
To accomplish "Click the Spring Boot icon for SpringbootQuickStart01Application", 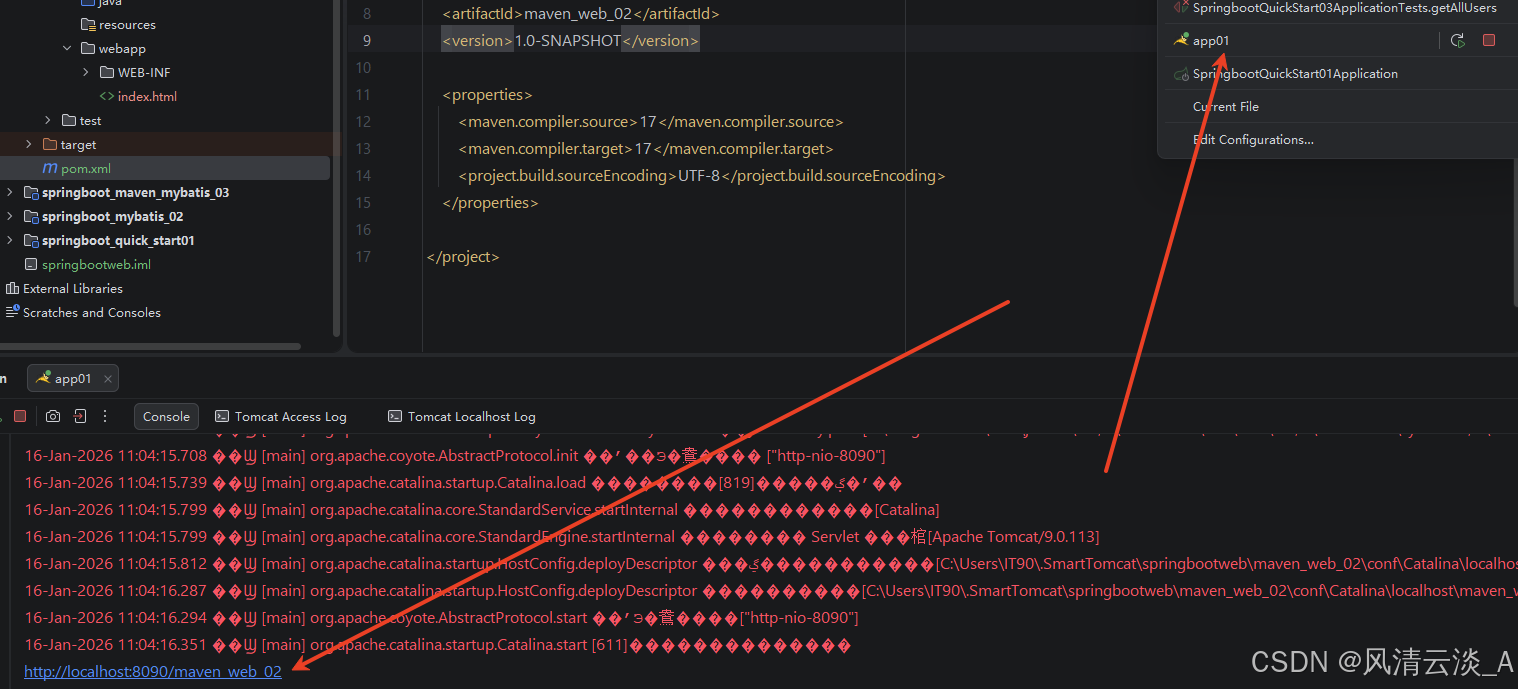I will (x=1181, y=74).
